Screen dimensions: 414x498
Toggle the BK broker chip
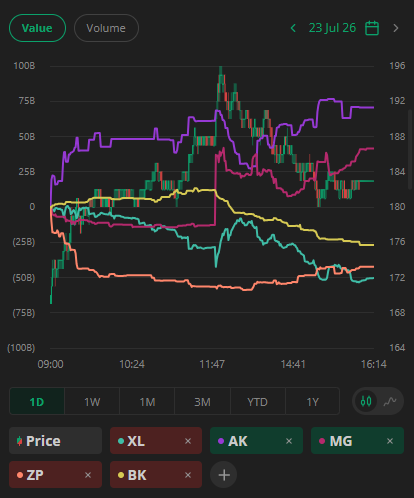pos(156,475)
